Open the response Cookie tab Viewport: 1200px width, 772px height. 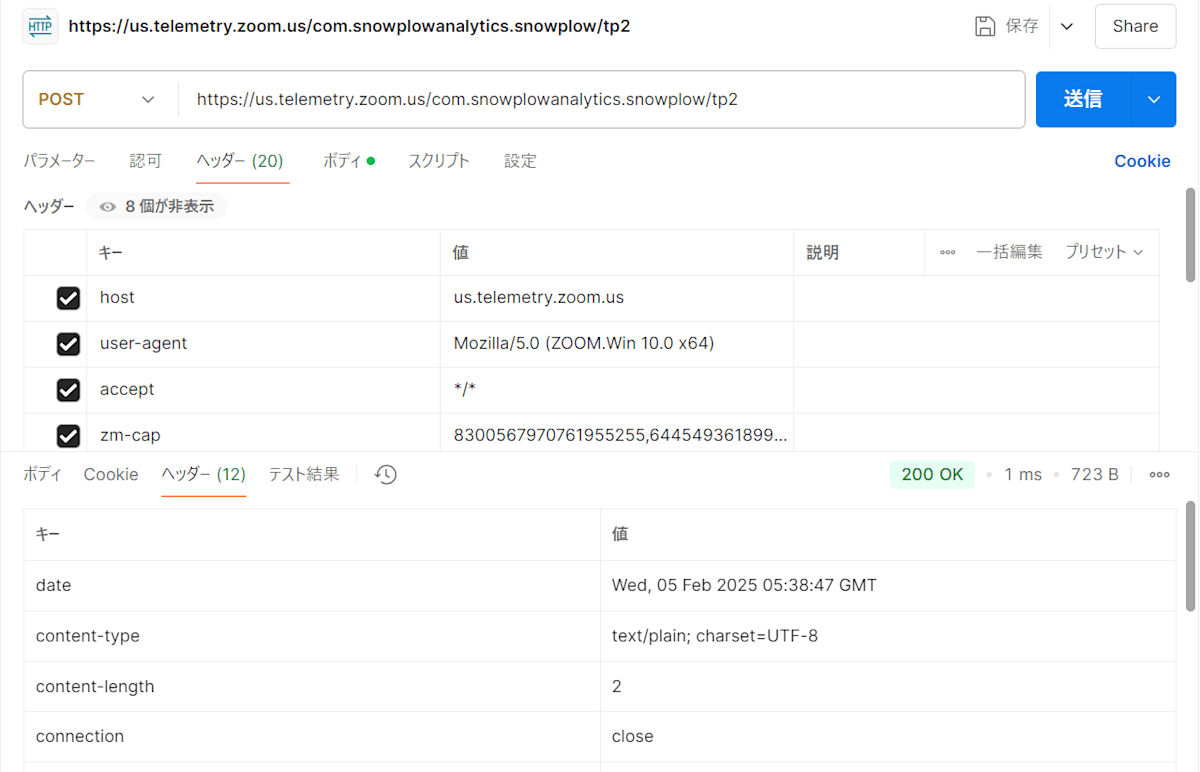pos(111,474)
